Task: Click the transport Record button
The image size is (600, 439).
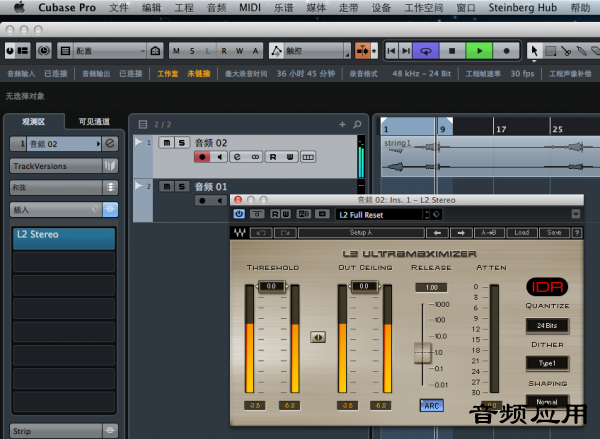Action: click(506, 51)
